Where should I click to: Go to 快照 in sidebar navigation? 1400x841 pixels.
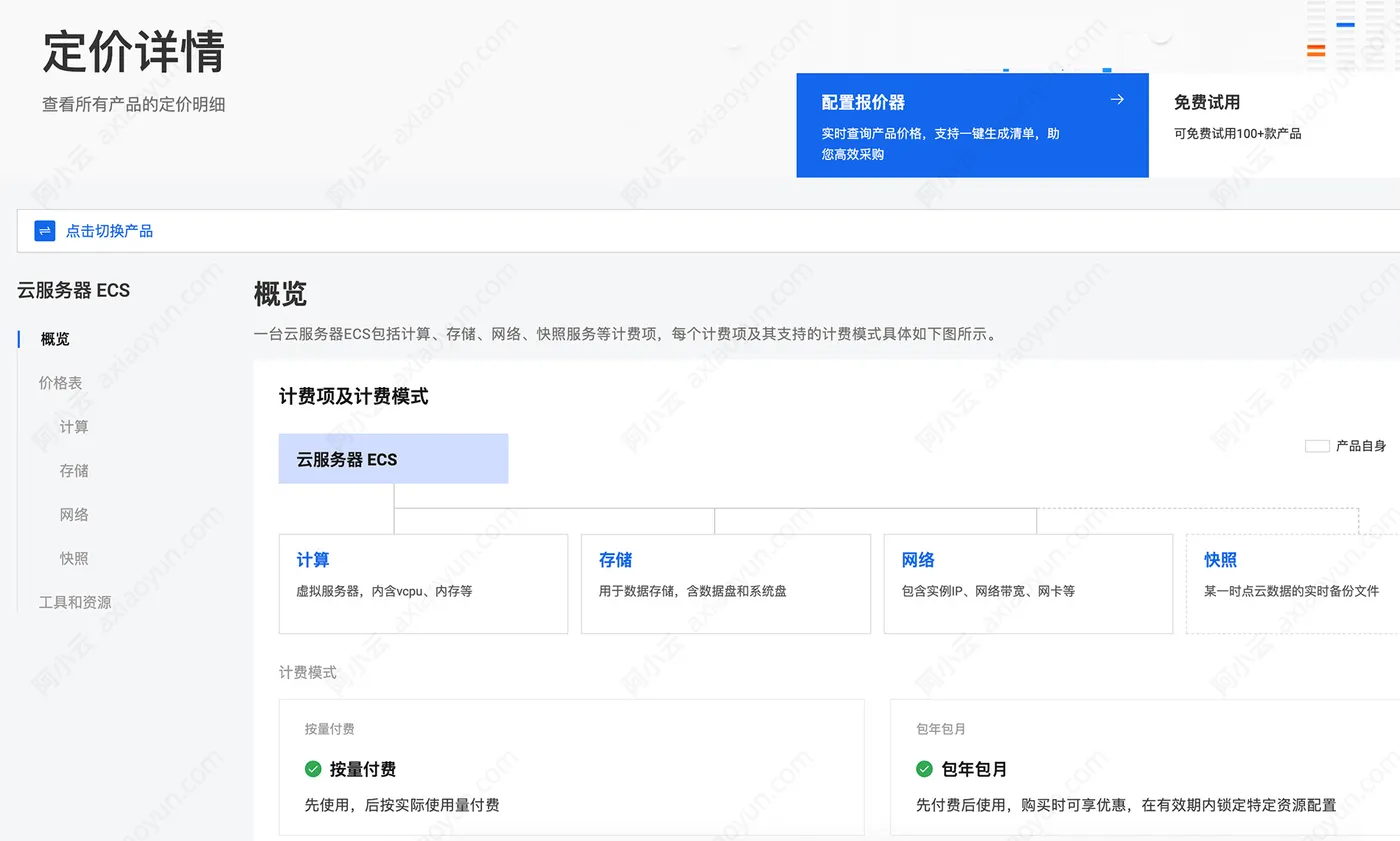click(74, 558)
